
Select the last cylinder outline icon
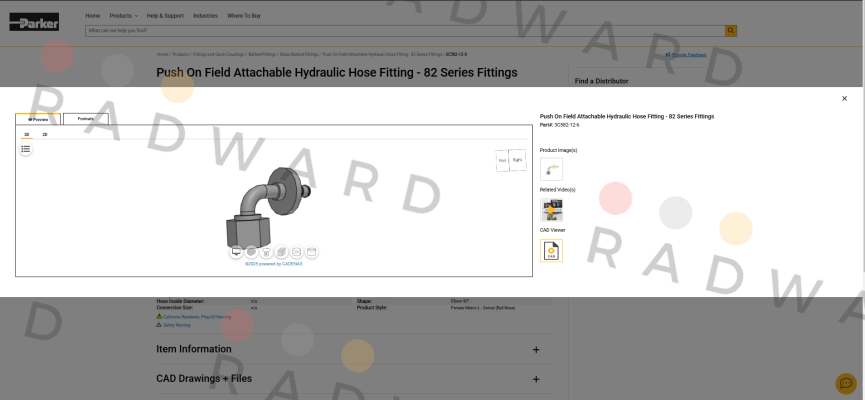[311, 252]
